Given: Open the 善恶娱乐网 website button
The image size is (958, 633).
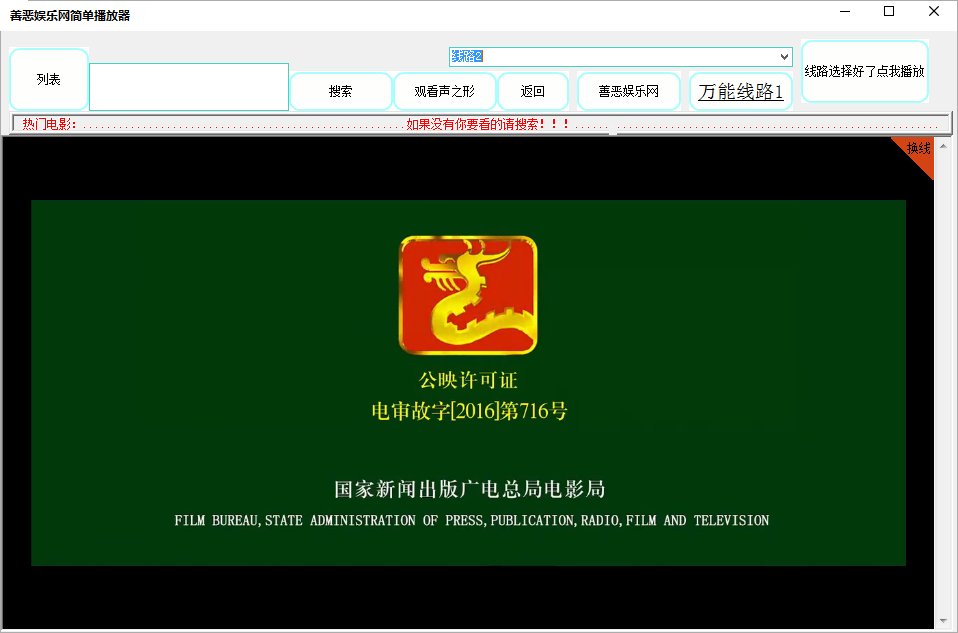Looking at the screenshot, I should [628, 91].
